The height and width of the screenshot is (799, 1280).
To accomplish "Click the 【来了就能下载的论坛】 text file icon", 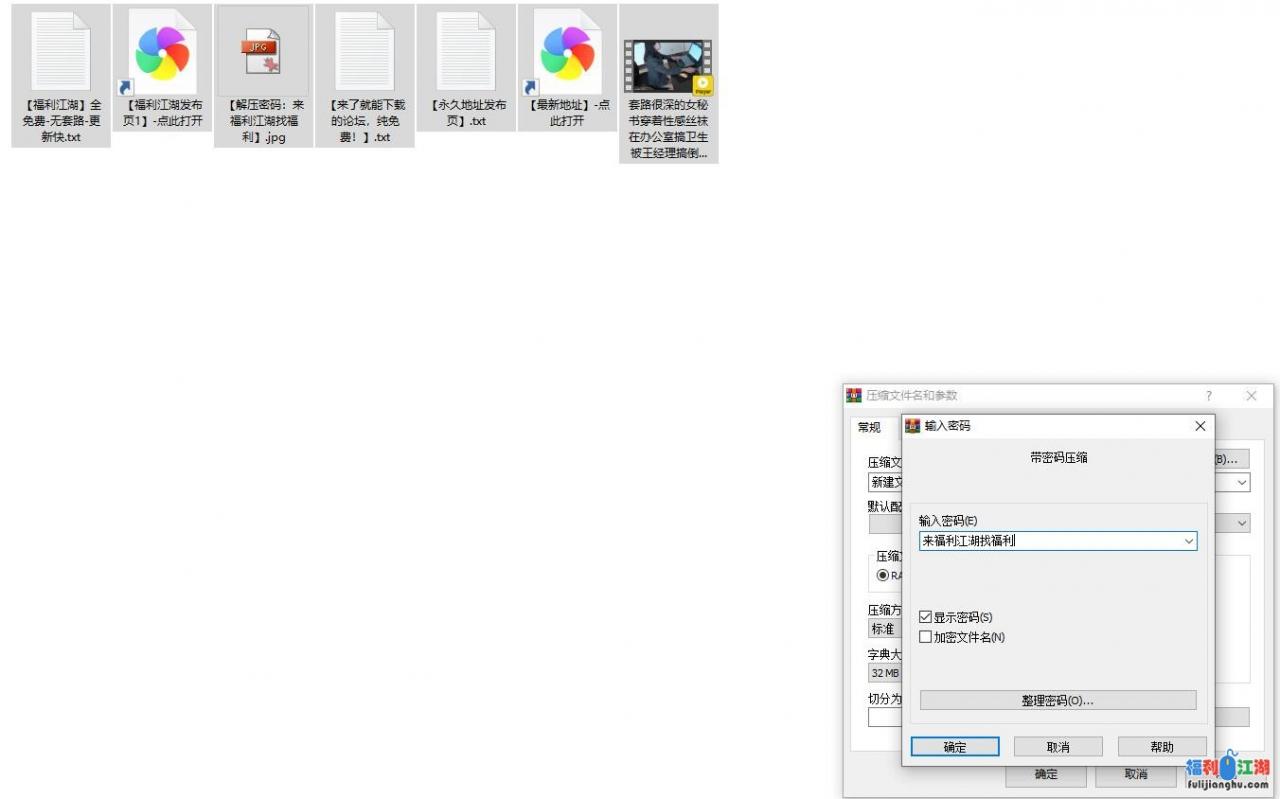I will click(365, 52).
